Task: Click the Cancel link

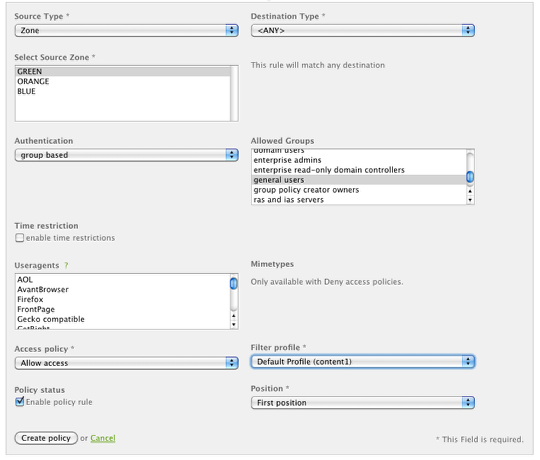Action: point(103,438)
